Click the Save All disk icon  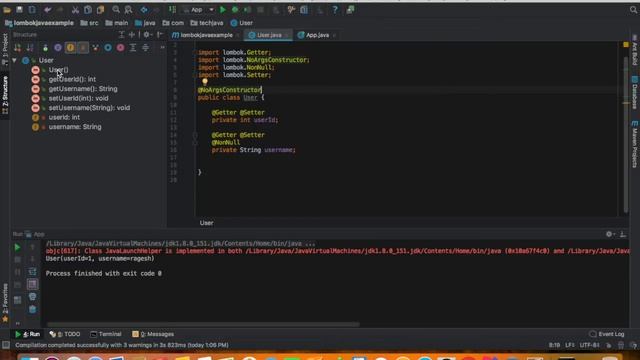click(19, 9)
